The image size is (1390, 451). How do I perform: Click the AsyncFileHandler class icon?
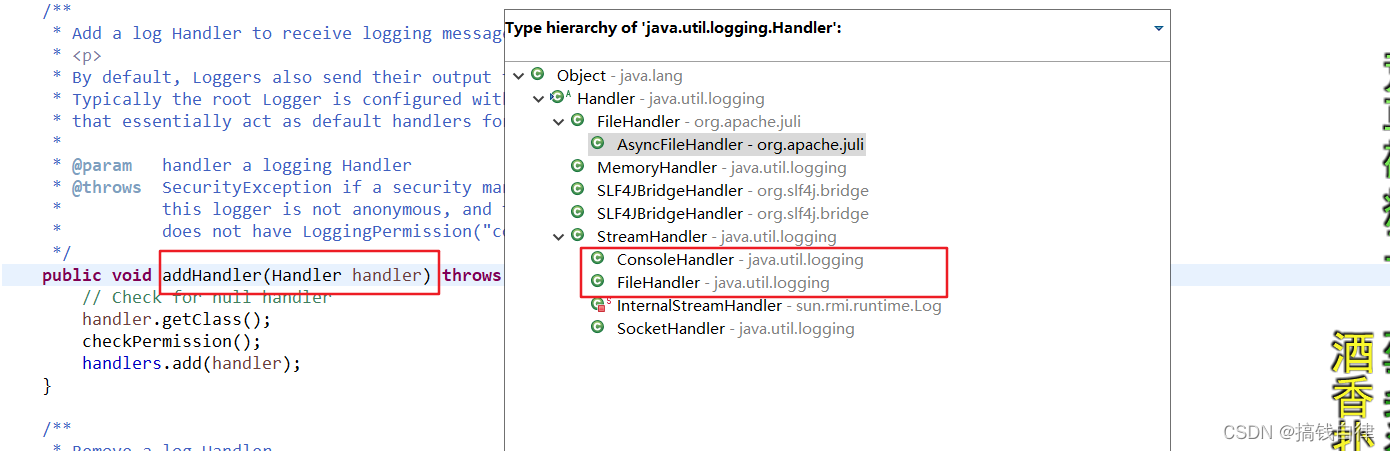coord(597,144)
